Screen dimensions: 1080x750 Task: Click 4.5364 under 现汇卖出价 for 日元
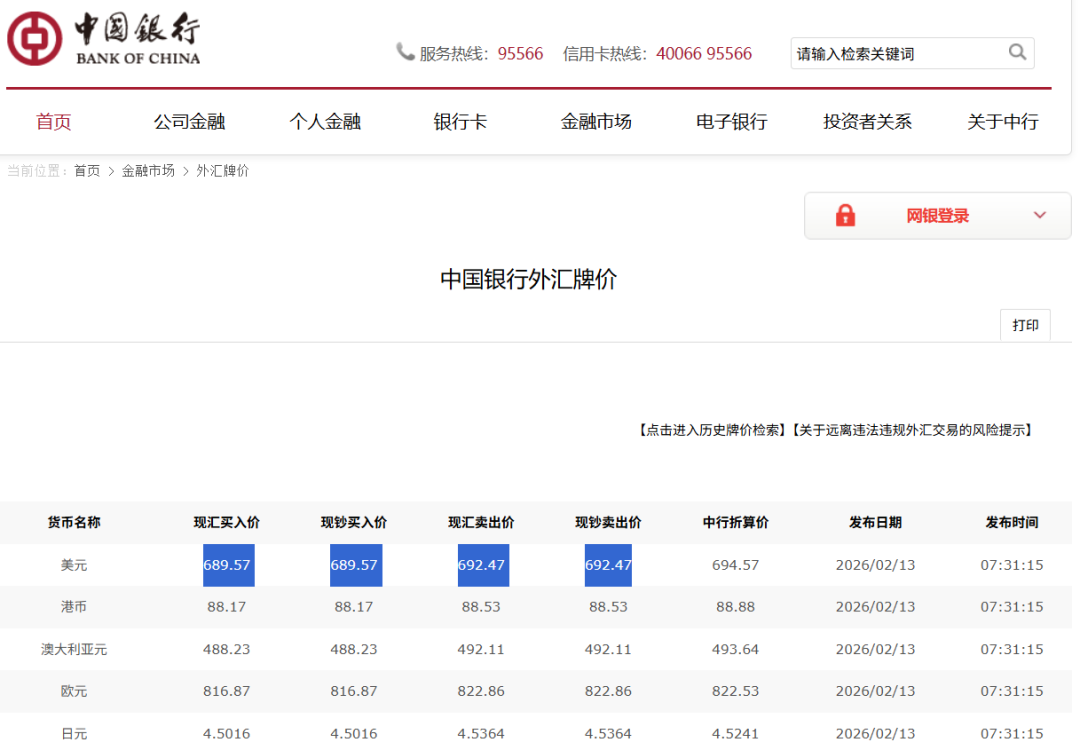[x=481, y=733]
